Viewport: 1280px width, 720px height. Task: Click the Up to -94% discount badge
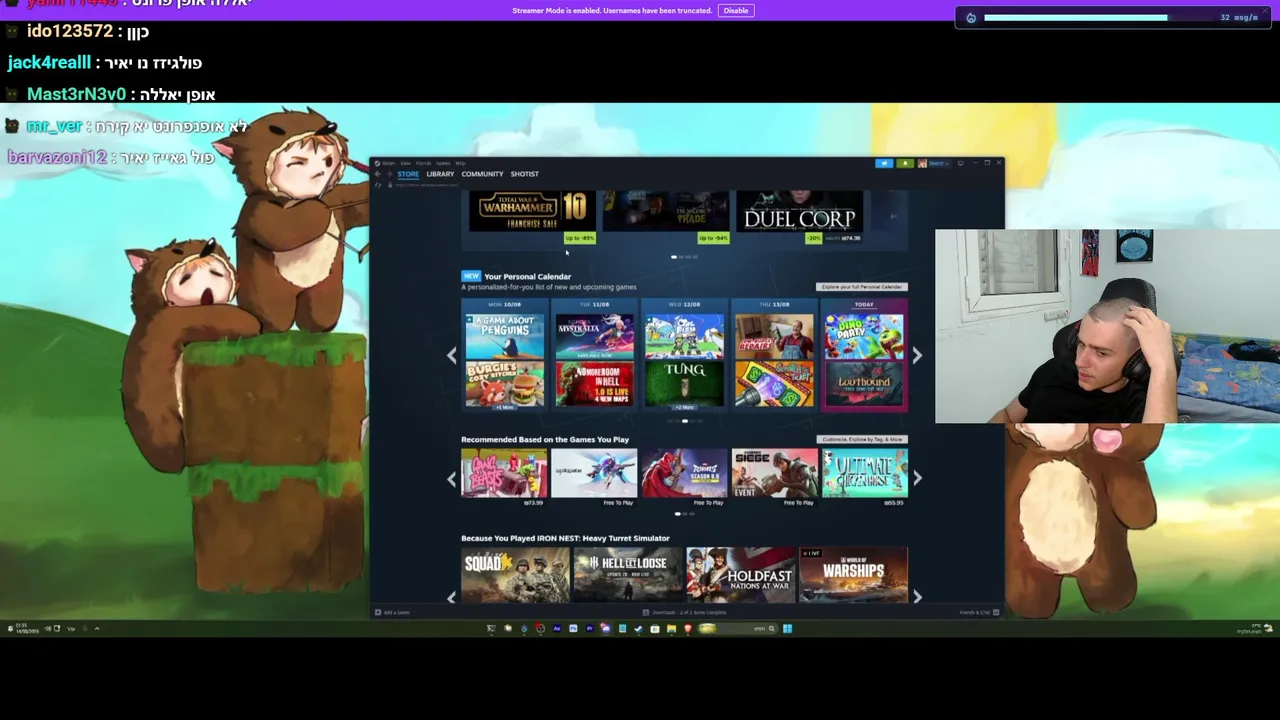713,238
